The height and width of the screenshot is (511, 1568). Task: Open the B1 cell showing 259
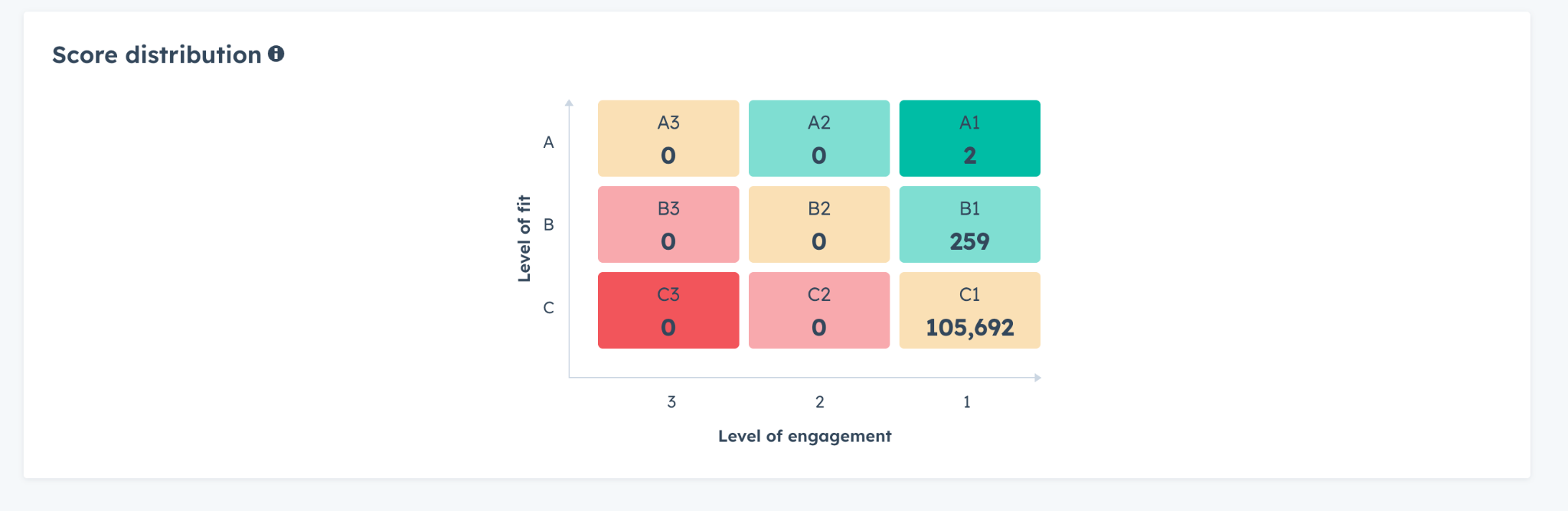click(969, 224)
